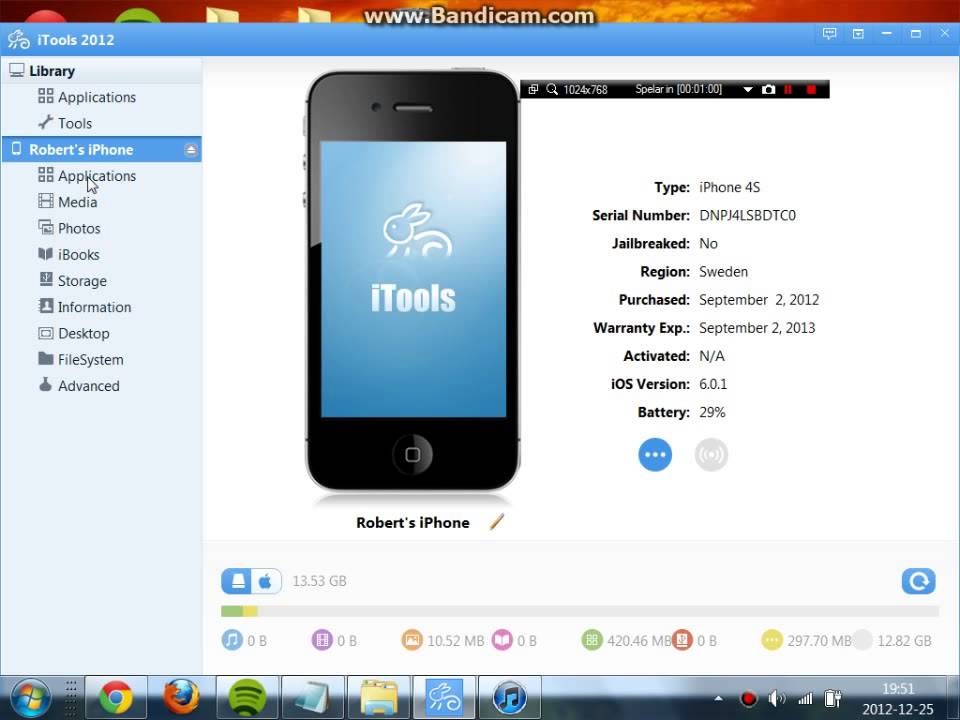Click the Bandicam magnifier icon
960x720 pixels.
pyautogui.click(x=552, y=89)
